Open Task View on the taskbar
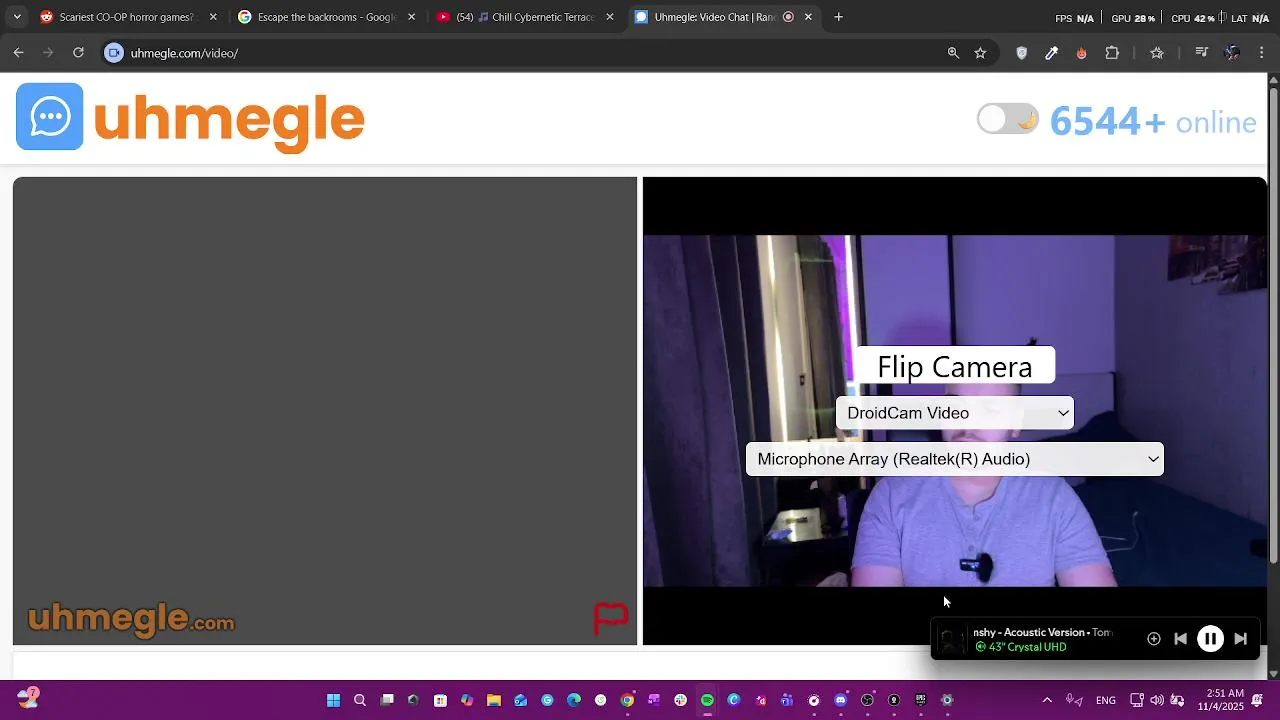The width and height of the screenshot is (1280, 720). click(387, 700)
